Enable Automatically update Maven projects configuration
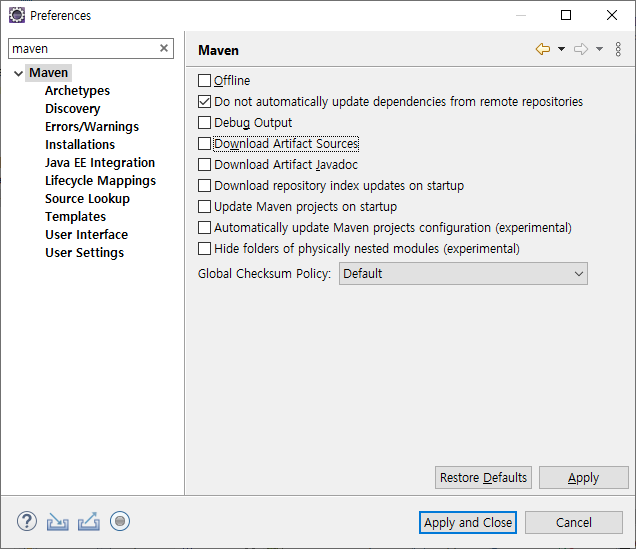Viewport: 636px width, 549px height. [x=204, y=227]
